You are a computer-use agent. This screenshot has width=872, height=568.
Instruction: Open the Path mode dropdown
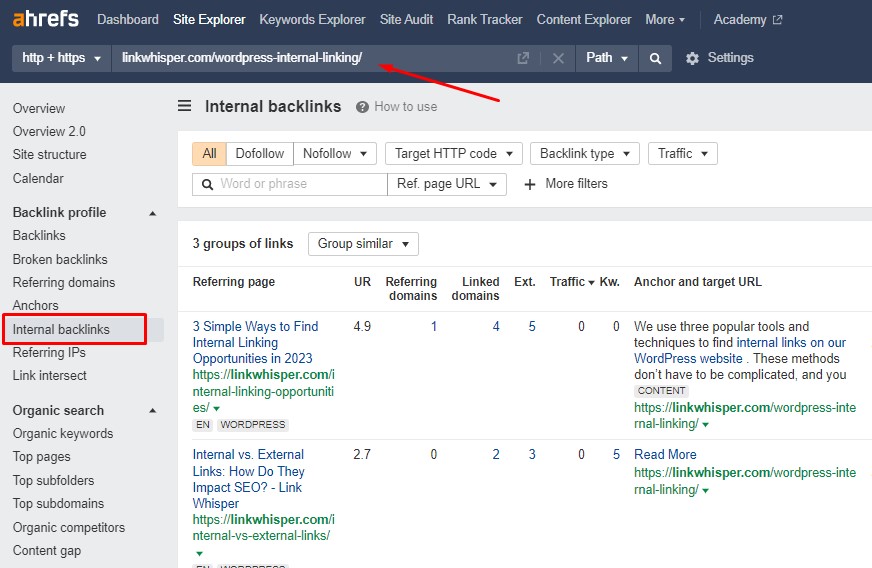tap(607, 58)
